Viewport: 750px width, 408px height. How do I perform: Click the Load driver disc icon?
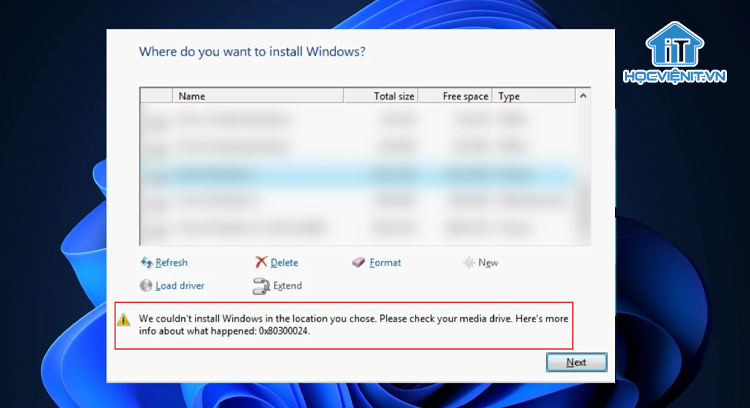pyautogui.click(x=146, y=286)
